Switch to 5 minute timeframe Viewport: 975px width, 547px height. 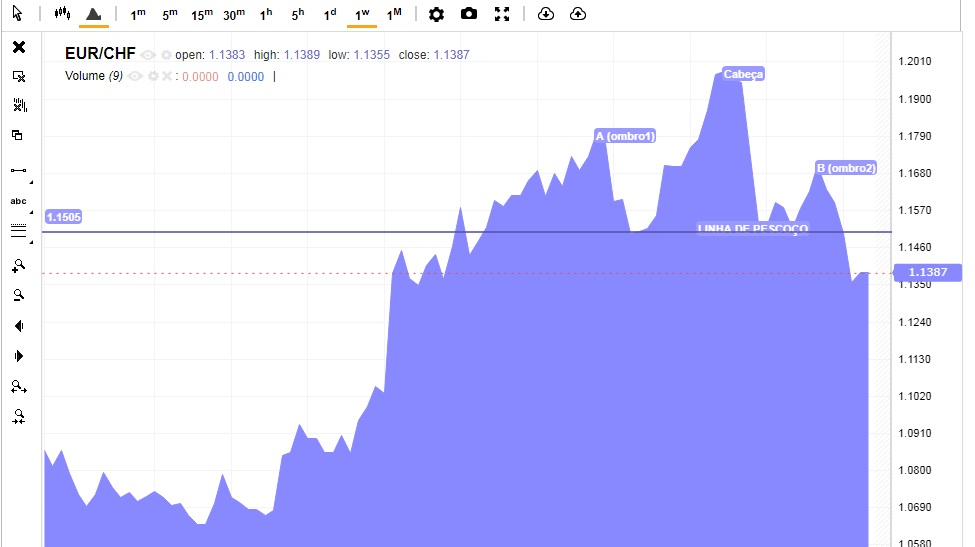(x=170, y=14)
